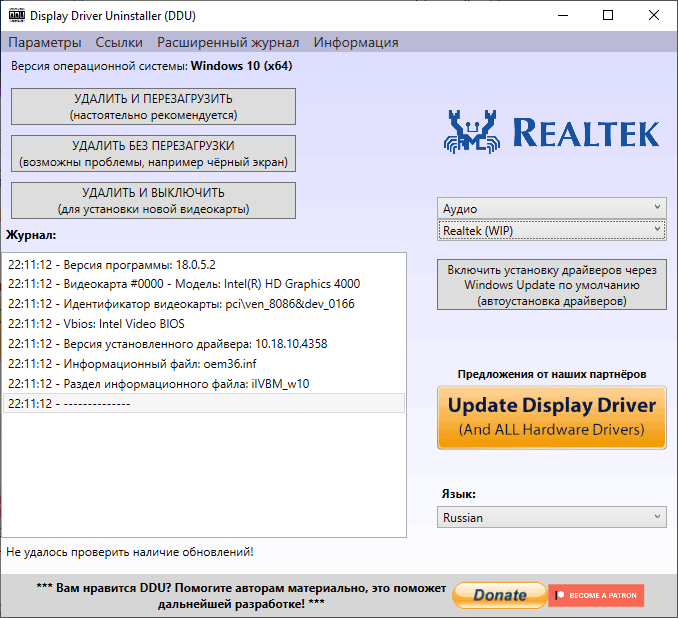
Task: Close the DDU window
Action: 653,16
